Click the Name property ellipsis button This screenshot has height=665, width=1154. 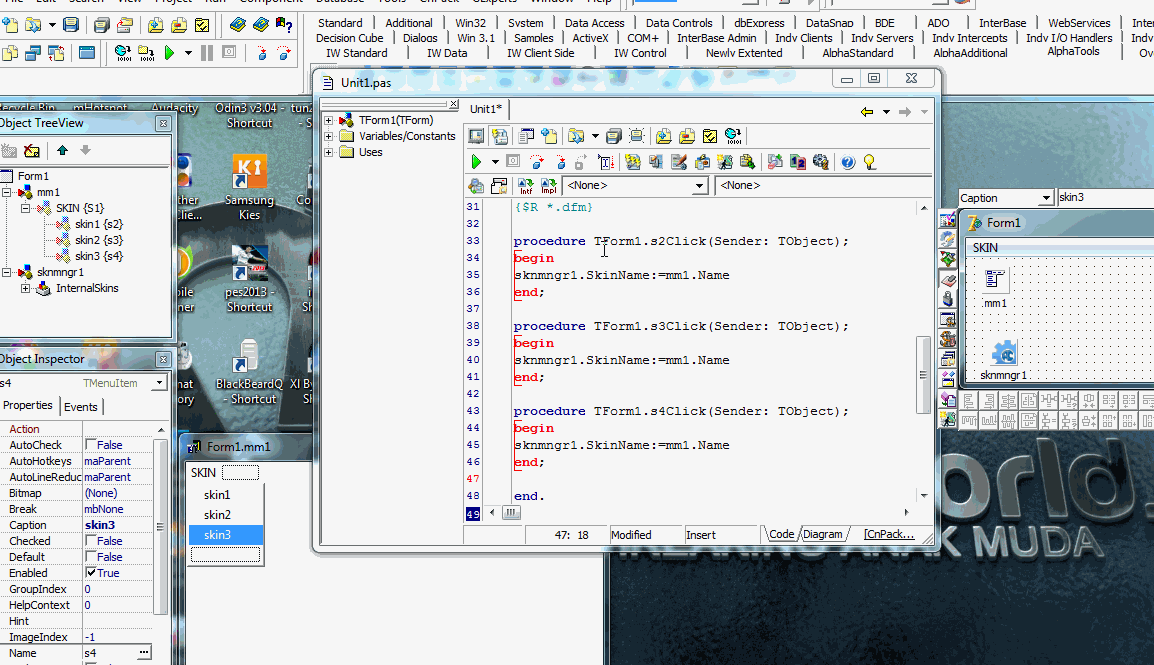point(145,652)
